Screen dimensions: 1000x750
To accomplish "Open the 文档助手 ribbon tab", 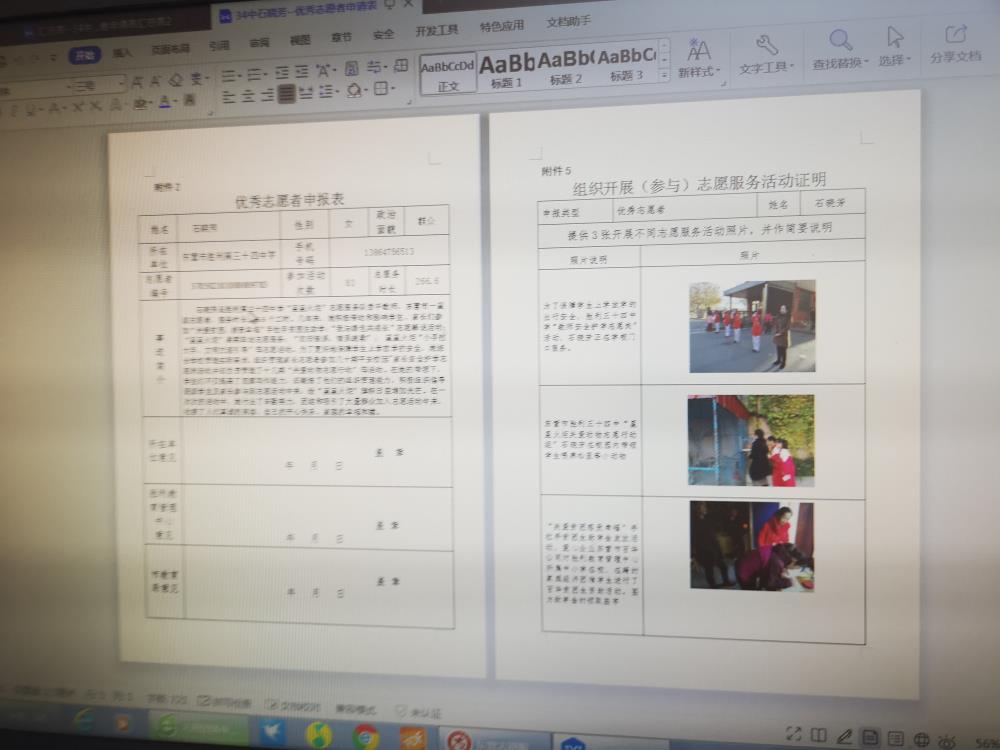I will 568,22.
